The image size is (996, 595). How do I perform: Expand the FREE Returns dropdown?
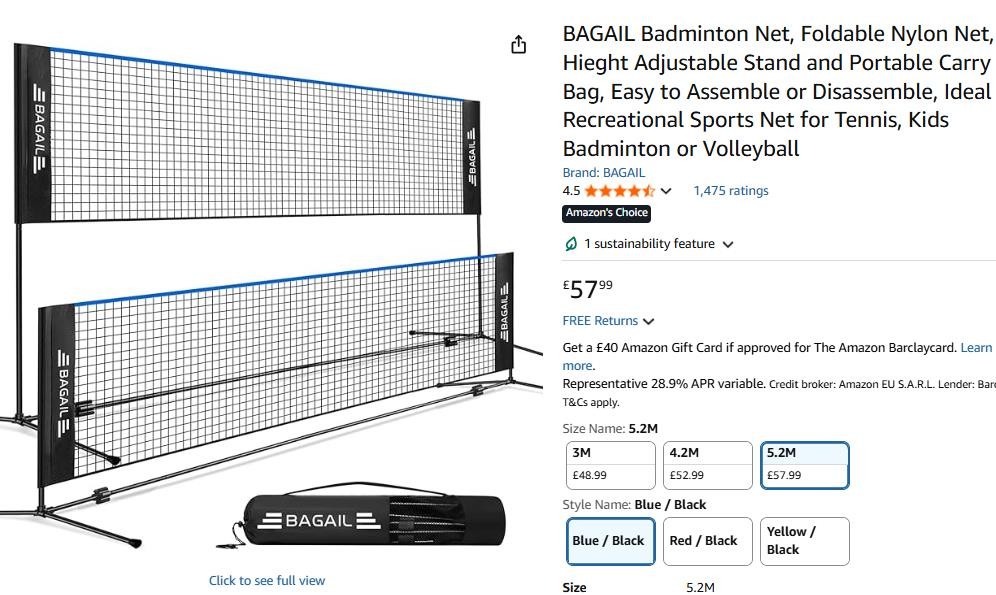649,321
